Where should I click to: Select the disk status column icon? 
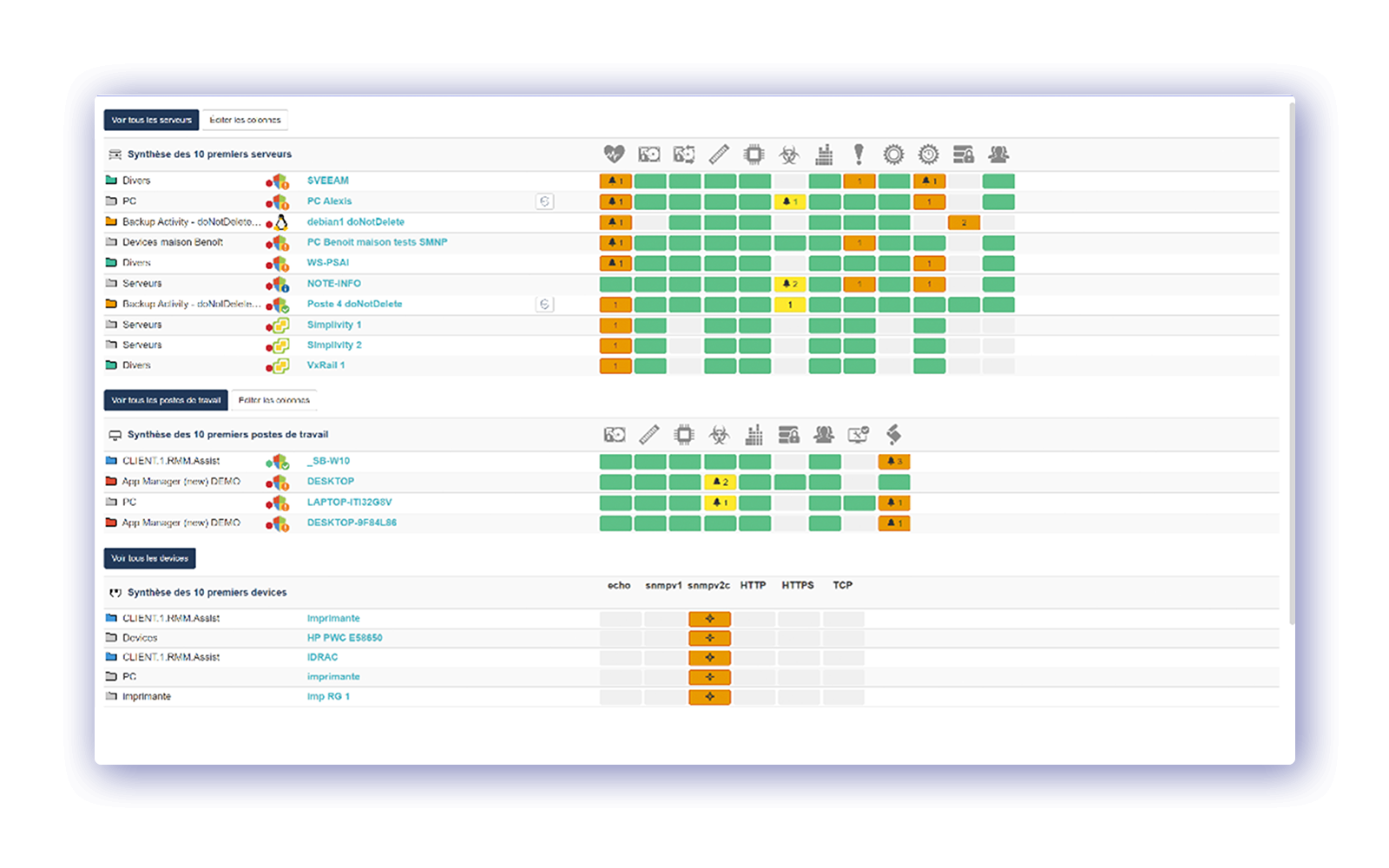coord(649,154)
